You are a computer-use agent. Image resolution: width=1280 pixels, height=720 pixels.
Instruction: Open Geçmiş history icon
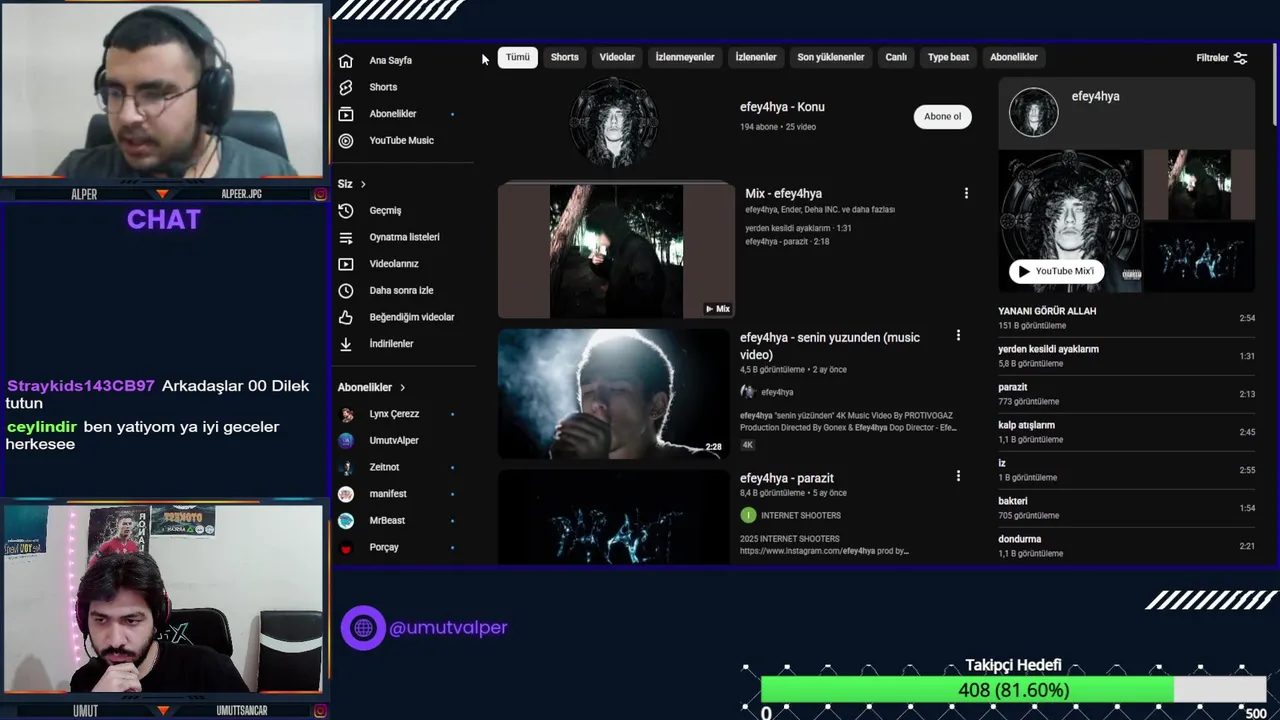[x=345, y=211]
